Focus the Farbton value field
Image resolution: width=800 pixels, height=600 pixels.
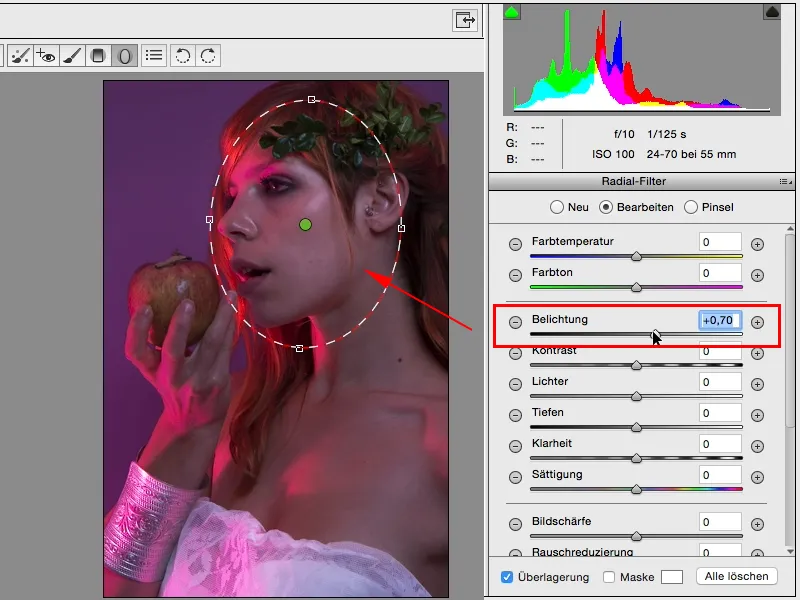coord(720,273)
